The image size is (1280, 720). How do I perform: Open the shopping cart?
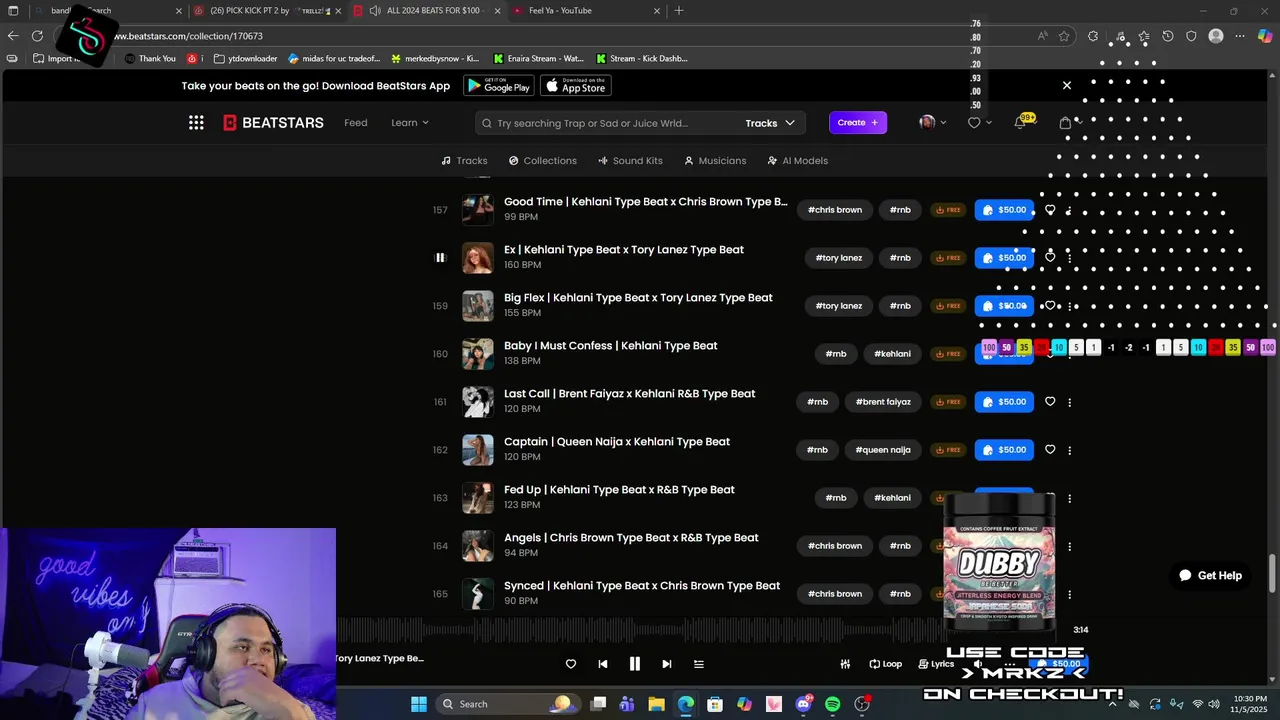(1065, 123)
